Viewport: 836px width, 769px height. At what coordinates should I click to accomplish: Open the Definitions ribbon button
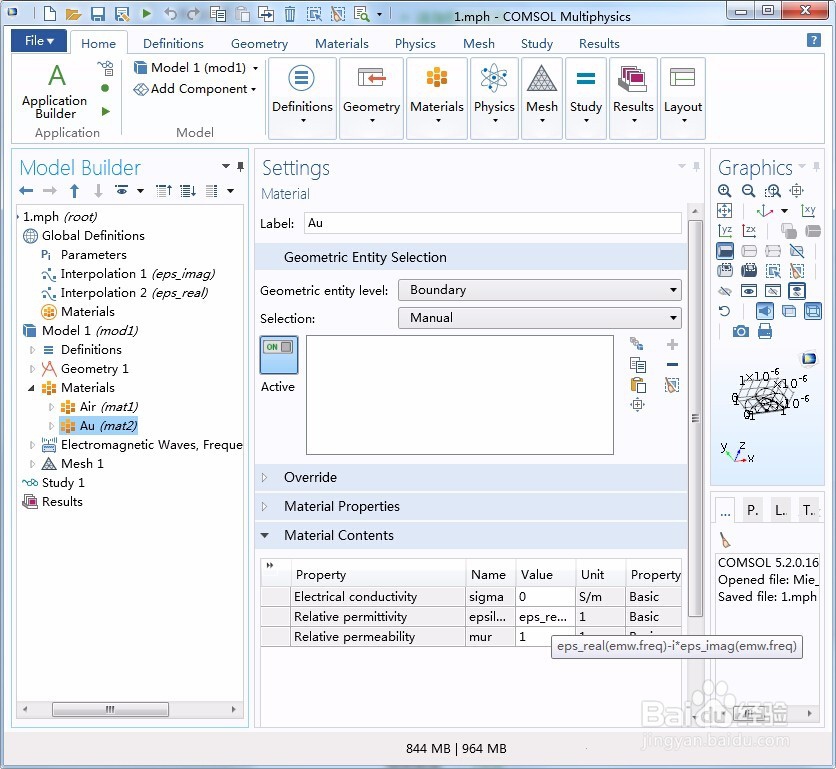[x=302, y=98]
